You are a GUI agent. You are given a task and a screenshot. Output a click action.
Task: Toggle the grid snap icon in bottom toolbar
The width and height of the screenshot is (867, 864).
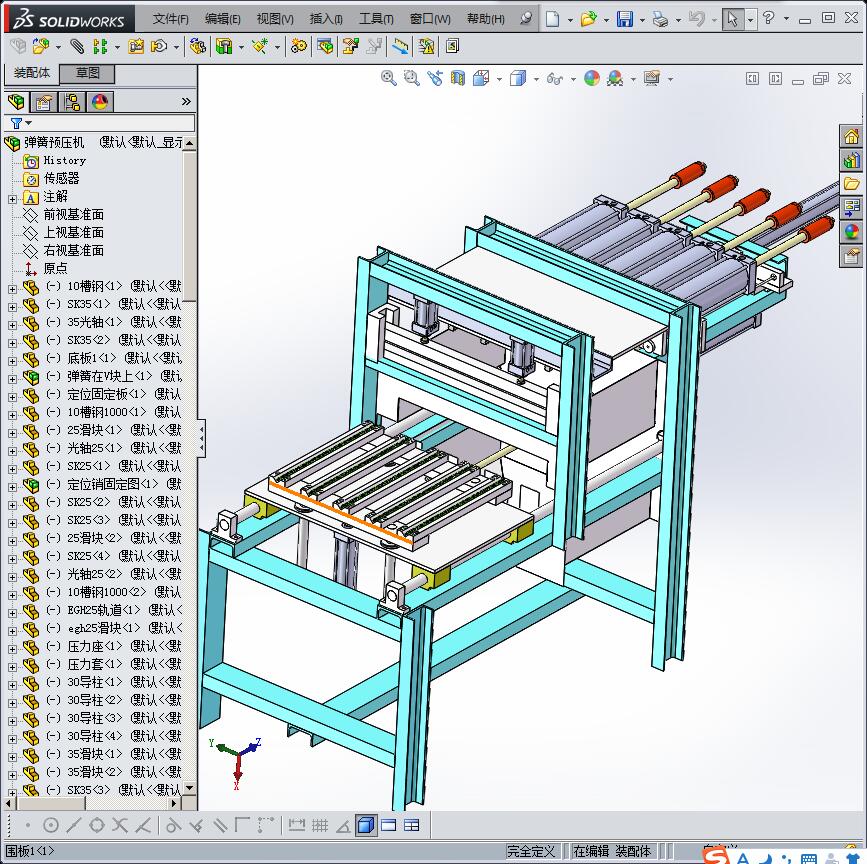320,825
